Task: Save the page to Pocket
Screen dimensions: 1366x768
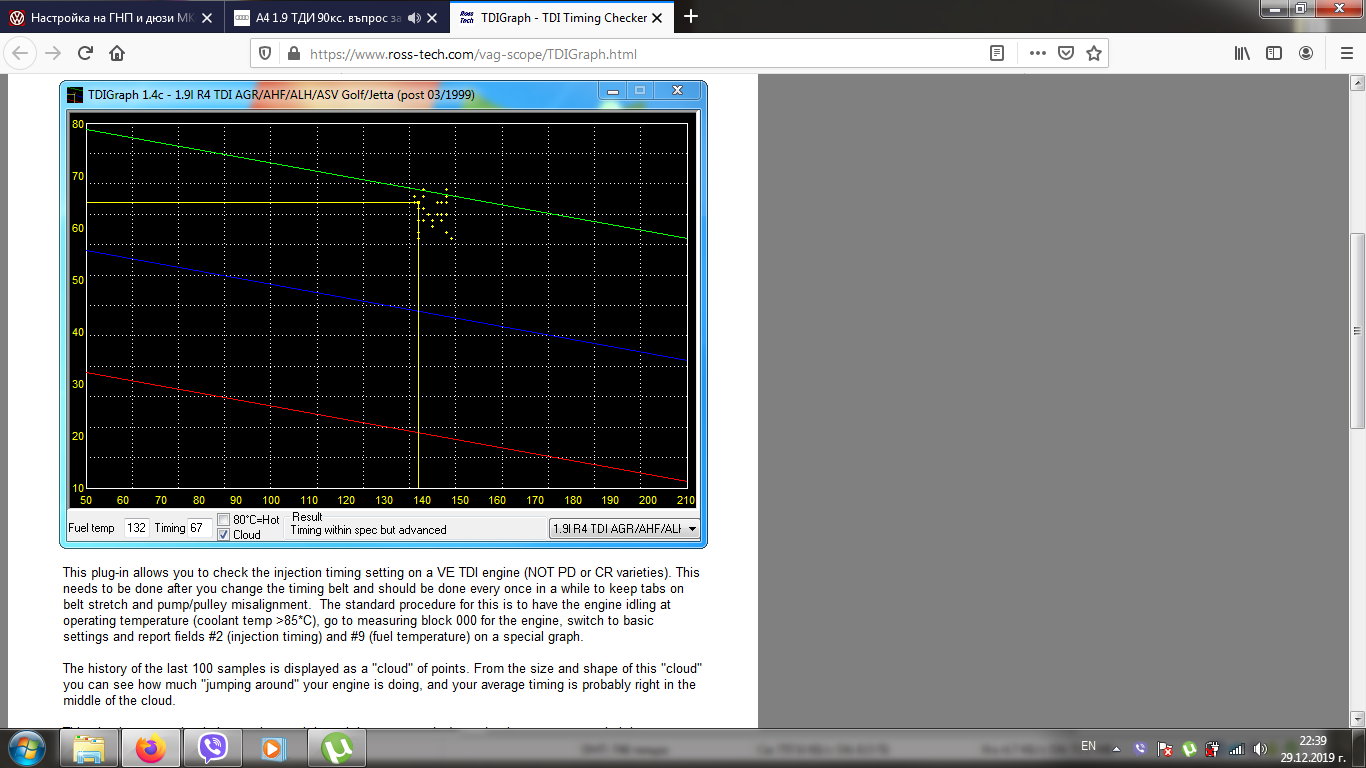Action: coord(1066,54)
